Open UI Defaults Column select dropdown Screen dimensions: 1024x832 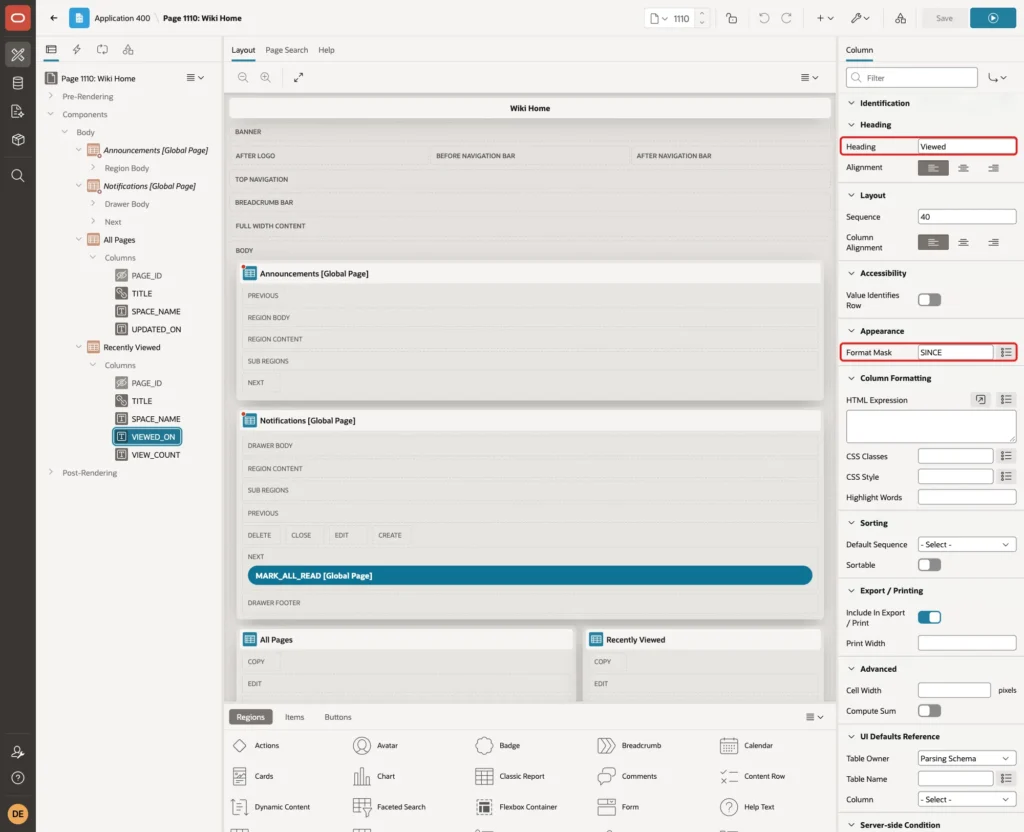pos(967,799)
